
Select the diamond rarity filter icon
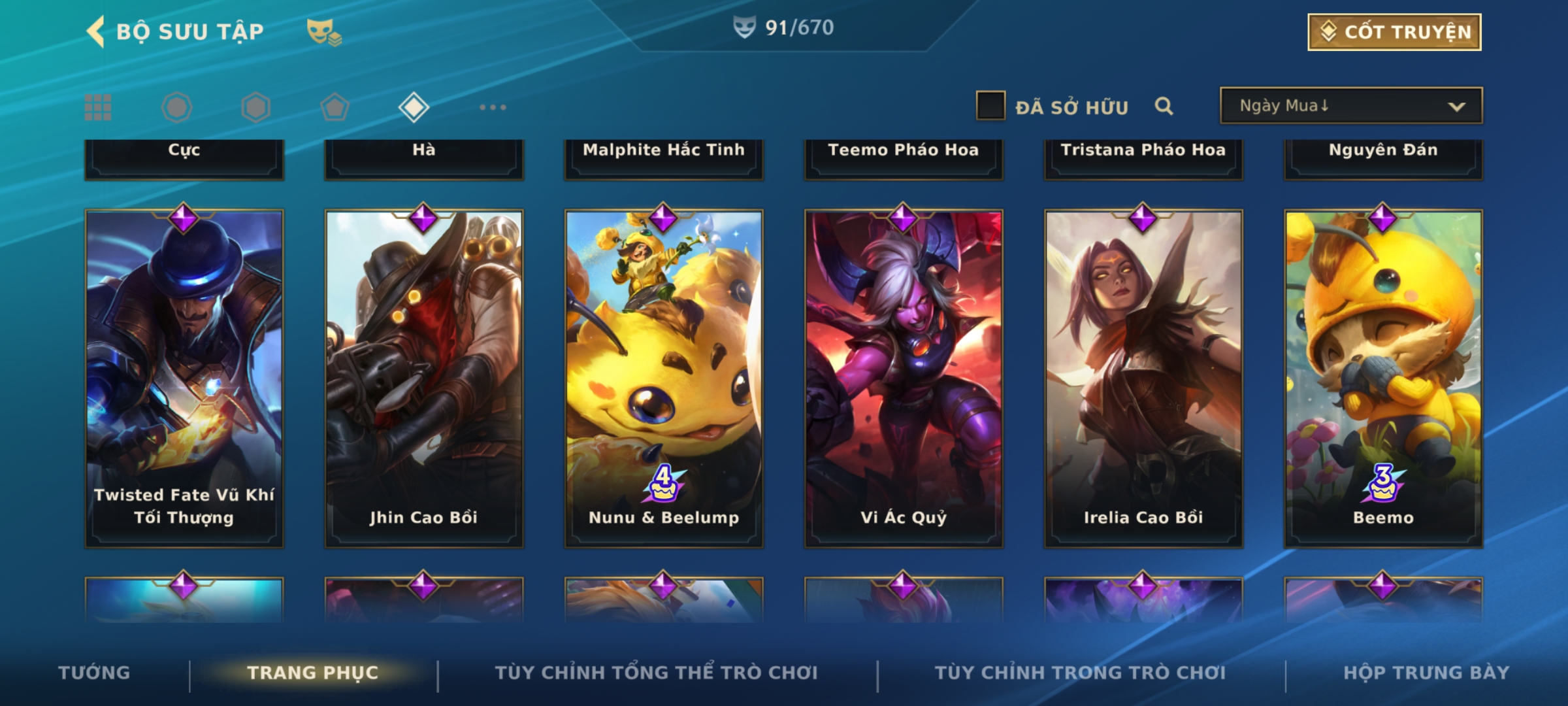coord(414,107)
